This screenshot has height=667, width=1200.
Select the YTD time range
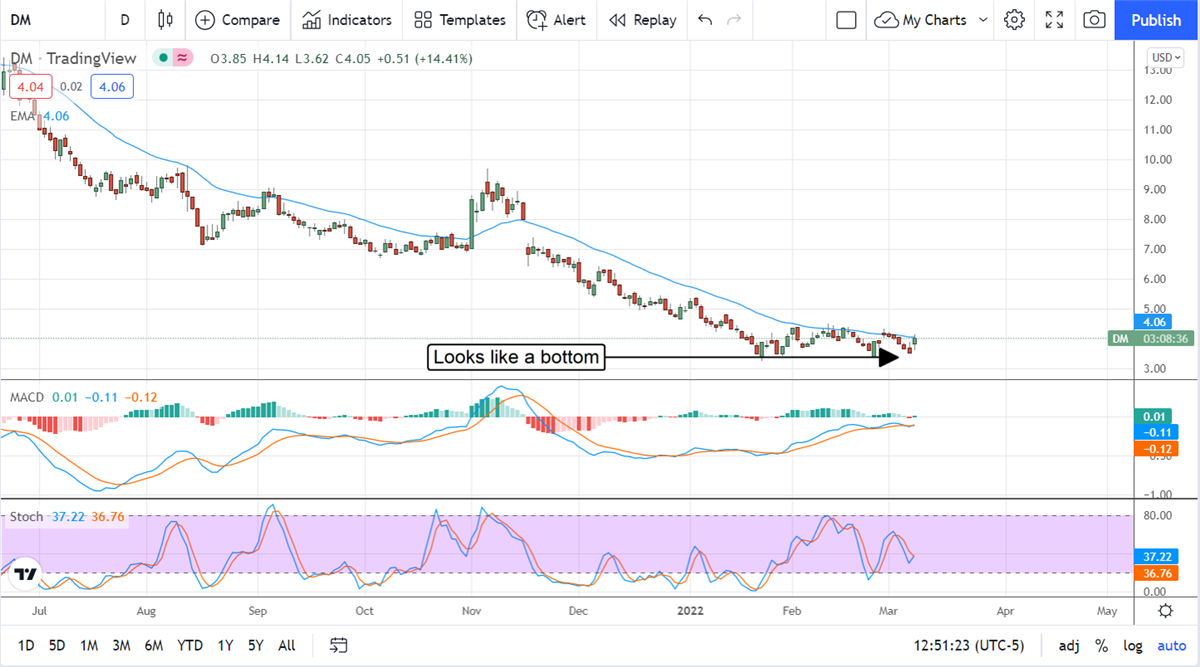pyautogui.click(x=190, y=645)
